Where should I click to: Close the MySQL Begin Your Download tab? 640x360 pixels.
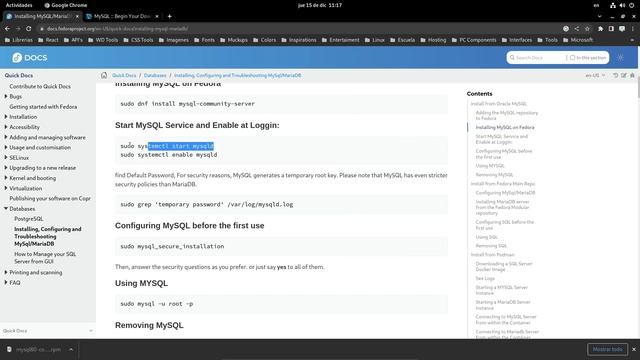[x=157, y=16]
